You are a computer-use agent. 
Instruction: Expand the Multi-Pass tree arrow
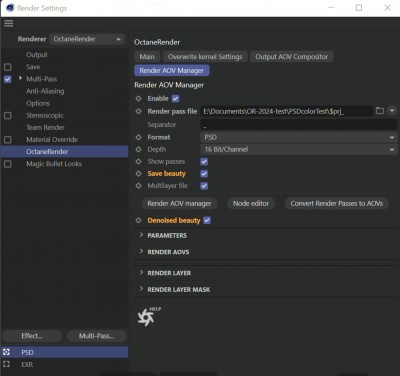point(20,78)
